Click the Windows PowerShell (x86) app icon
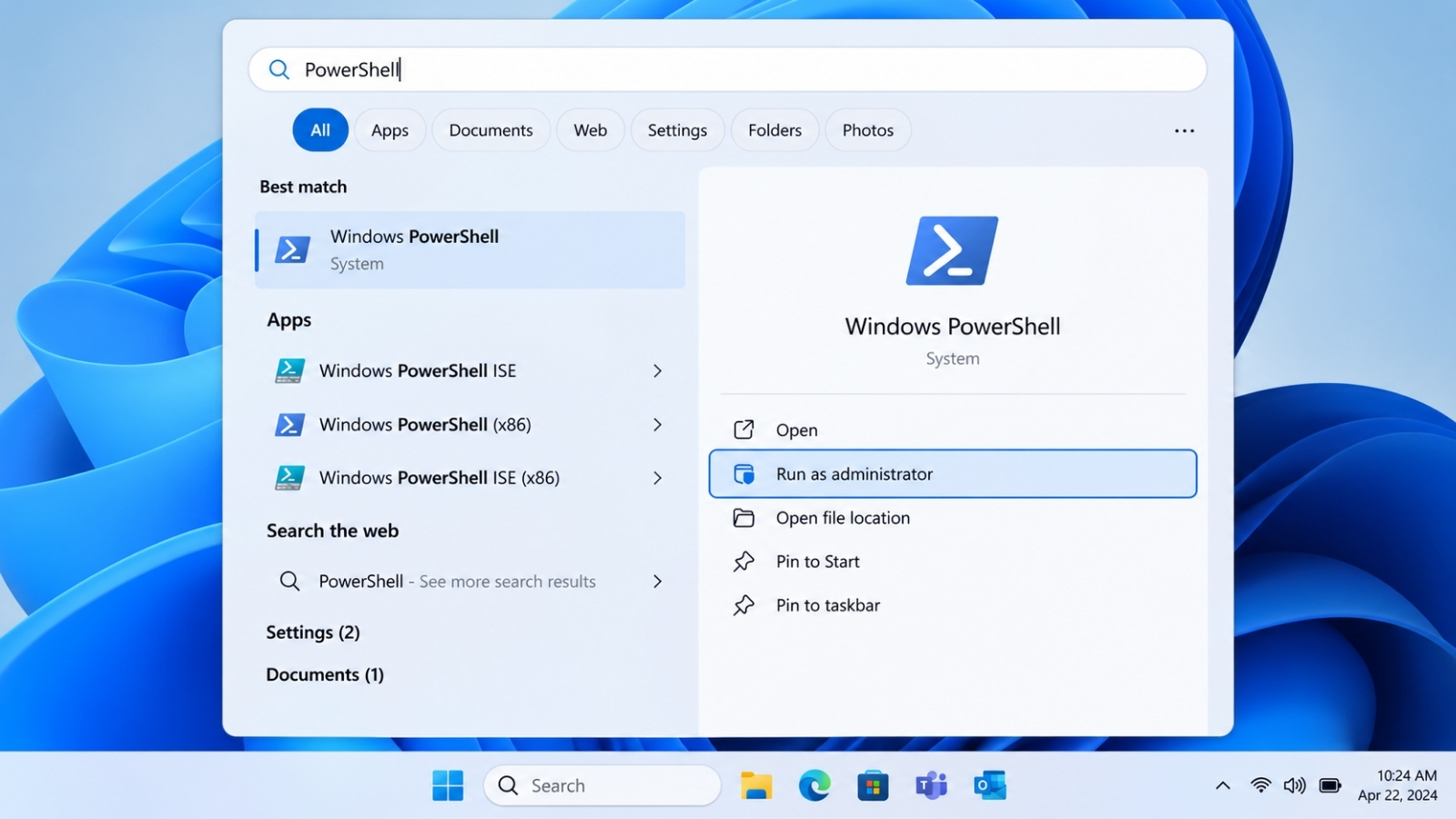The height and width of the screenshot is (819, 1456). [x=289, y=424]
